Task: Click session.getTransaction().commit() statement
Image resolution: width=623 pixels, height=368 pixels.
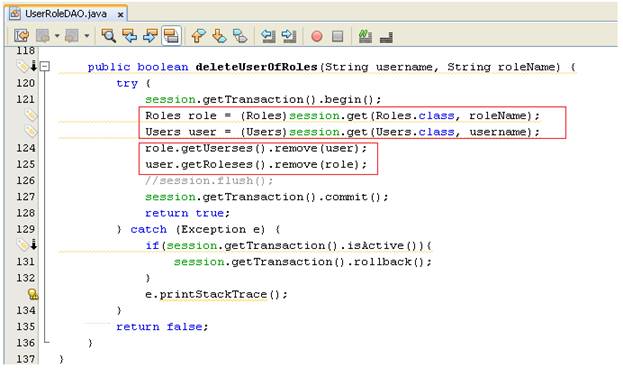Action: [x=267, y=197]
